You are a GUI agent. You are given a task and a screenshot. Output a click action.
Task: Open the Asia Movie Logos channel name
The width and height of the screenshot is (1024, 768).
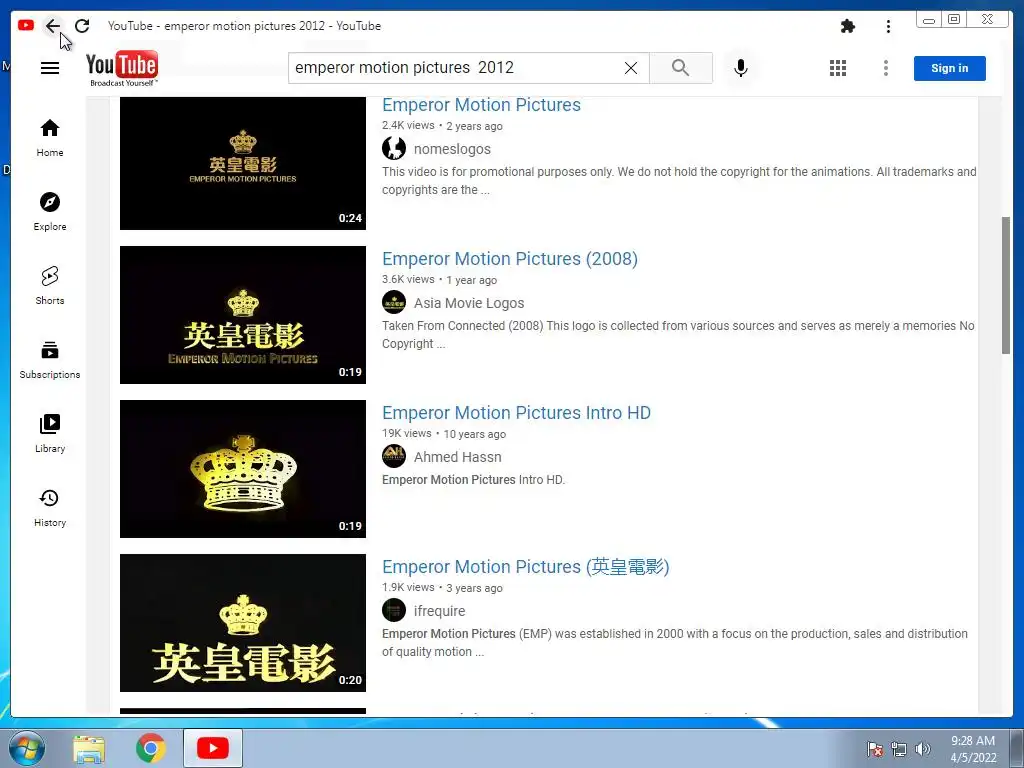pyautogui.click(x=469, y=303)
